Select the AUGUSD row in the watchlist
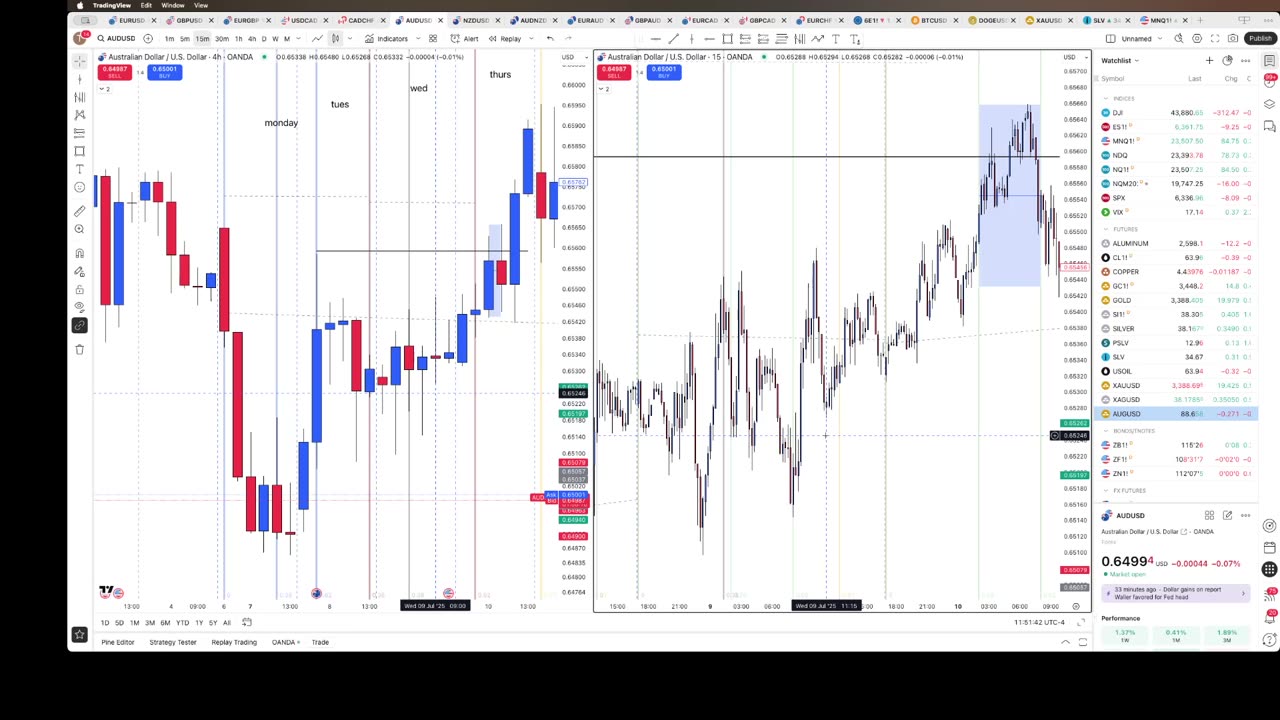This screenshot has height=720, width=1280. pyautogui.click(x=1178, y=414)
